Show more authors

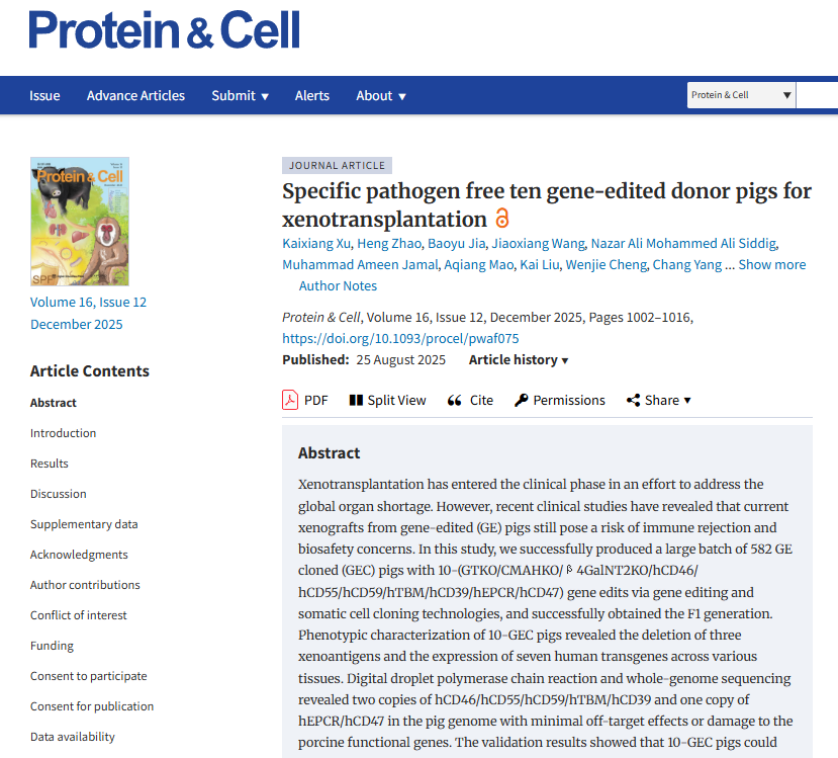click(x=772, y=265)
